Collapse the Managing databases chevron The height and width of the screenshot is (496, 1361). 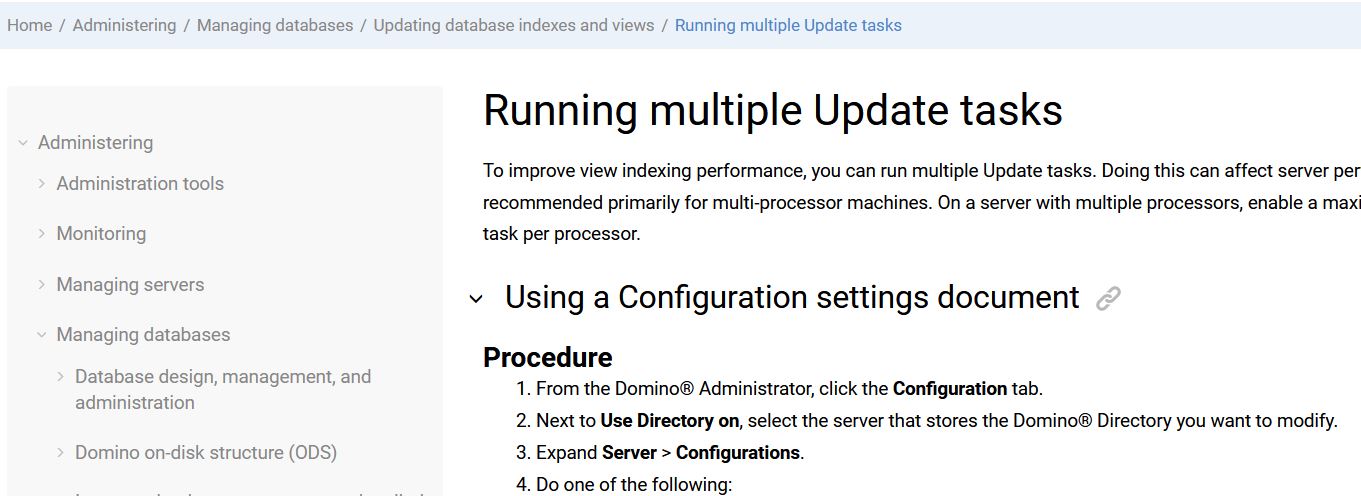[x=42, y=335]
